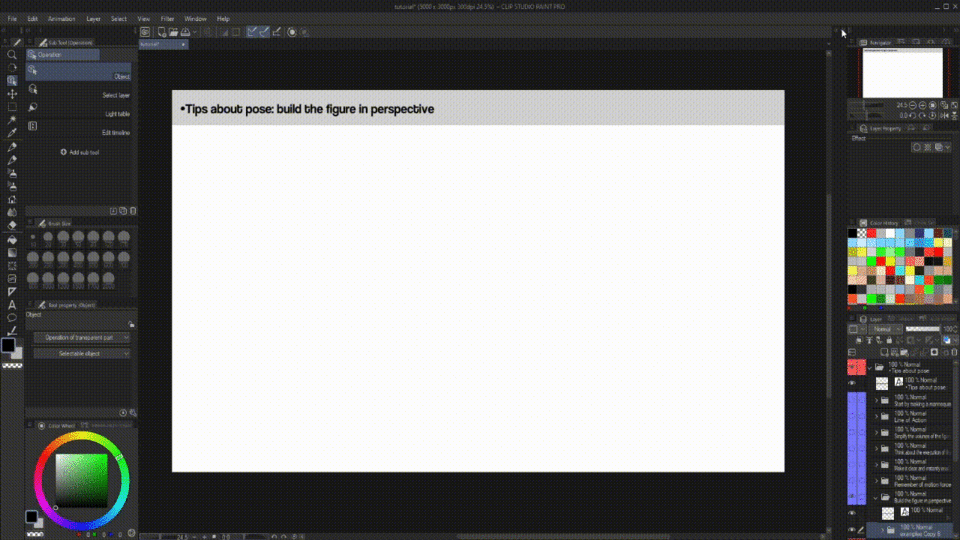The height and width of the screenshot is (540, 960).
Task: Select the Fill bucket tool
Action: [12, 239]
